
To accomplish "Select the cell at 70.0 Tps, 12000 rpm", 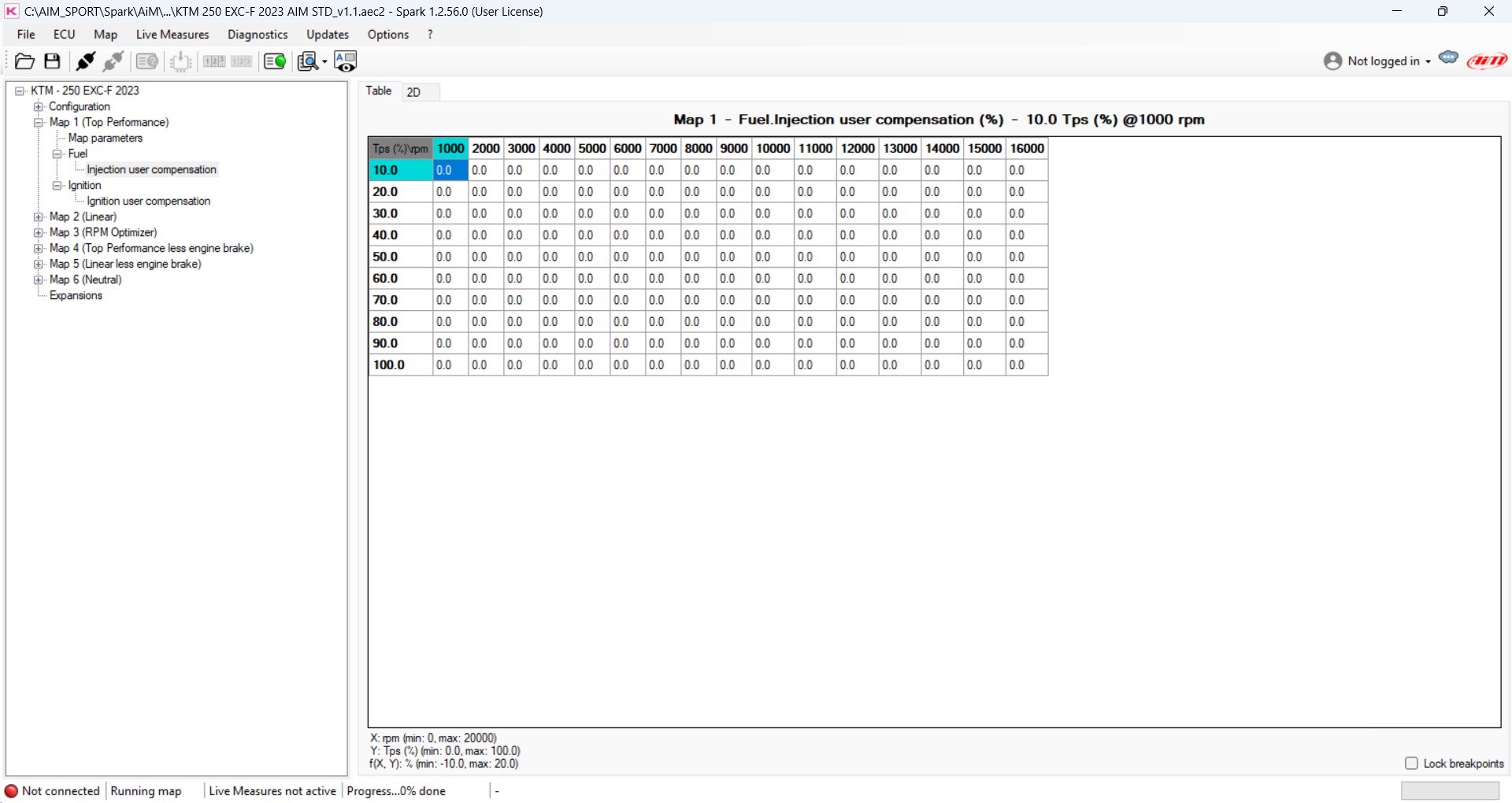I will (x=858, y=300).
